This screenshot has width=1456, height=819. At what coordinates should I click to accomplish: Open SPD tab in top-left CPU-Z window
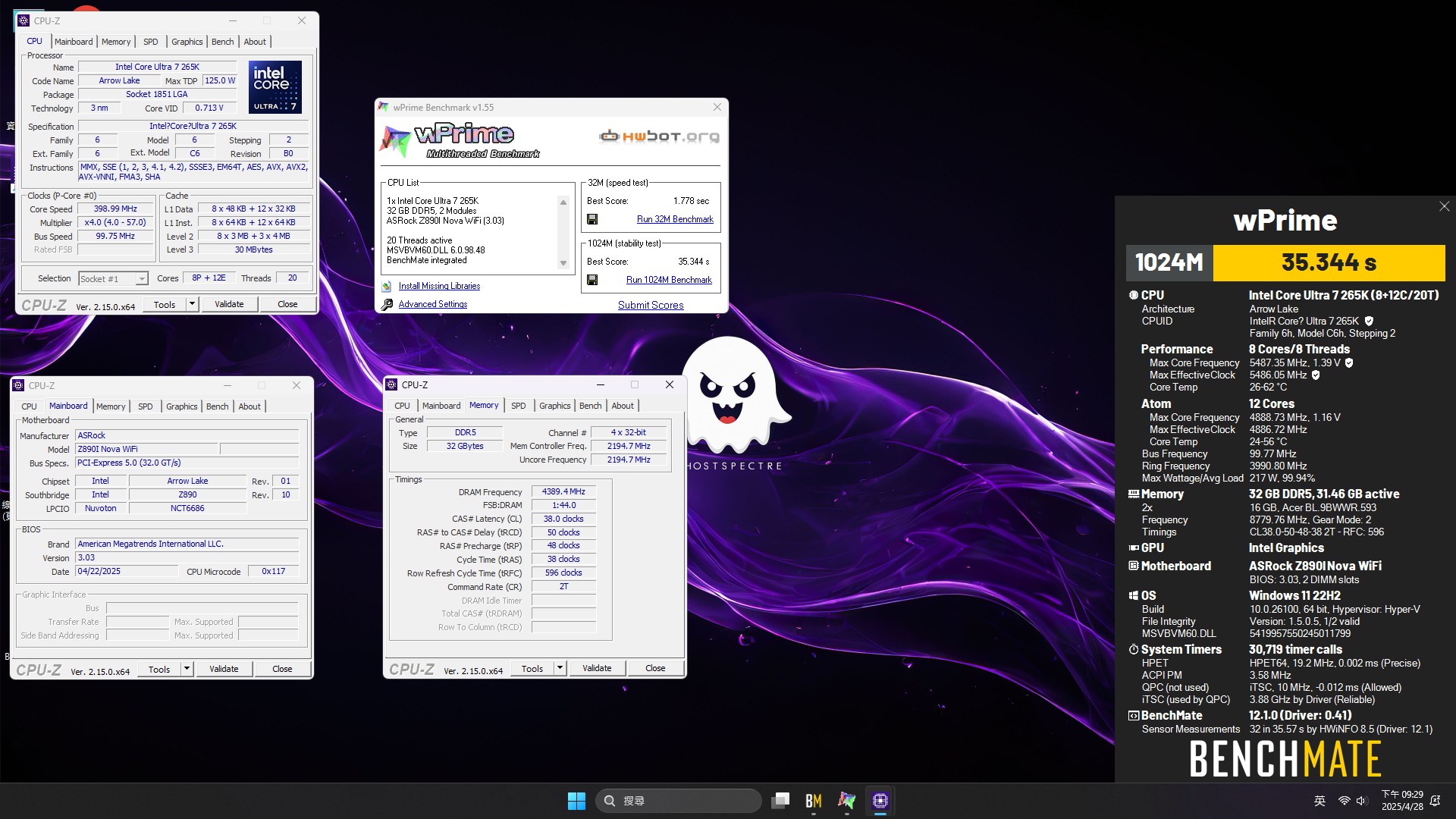click(x=151, y=42)
